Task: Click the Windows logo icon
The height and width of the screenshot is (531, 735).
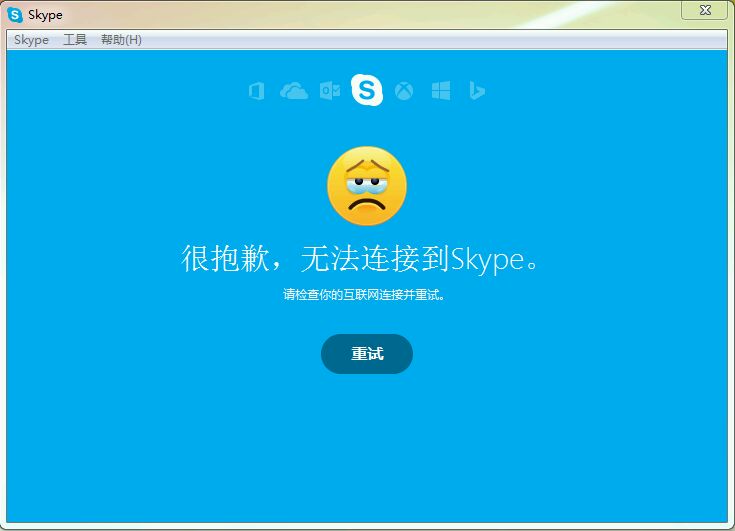Action: click(441, 90)
